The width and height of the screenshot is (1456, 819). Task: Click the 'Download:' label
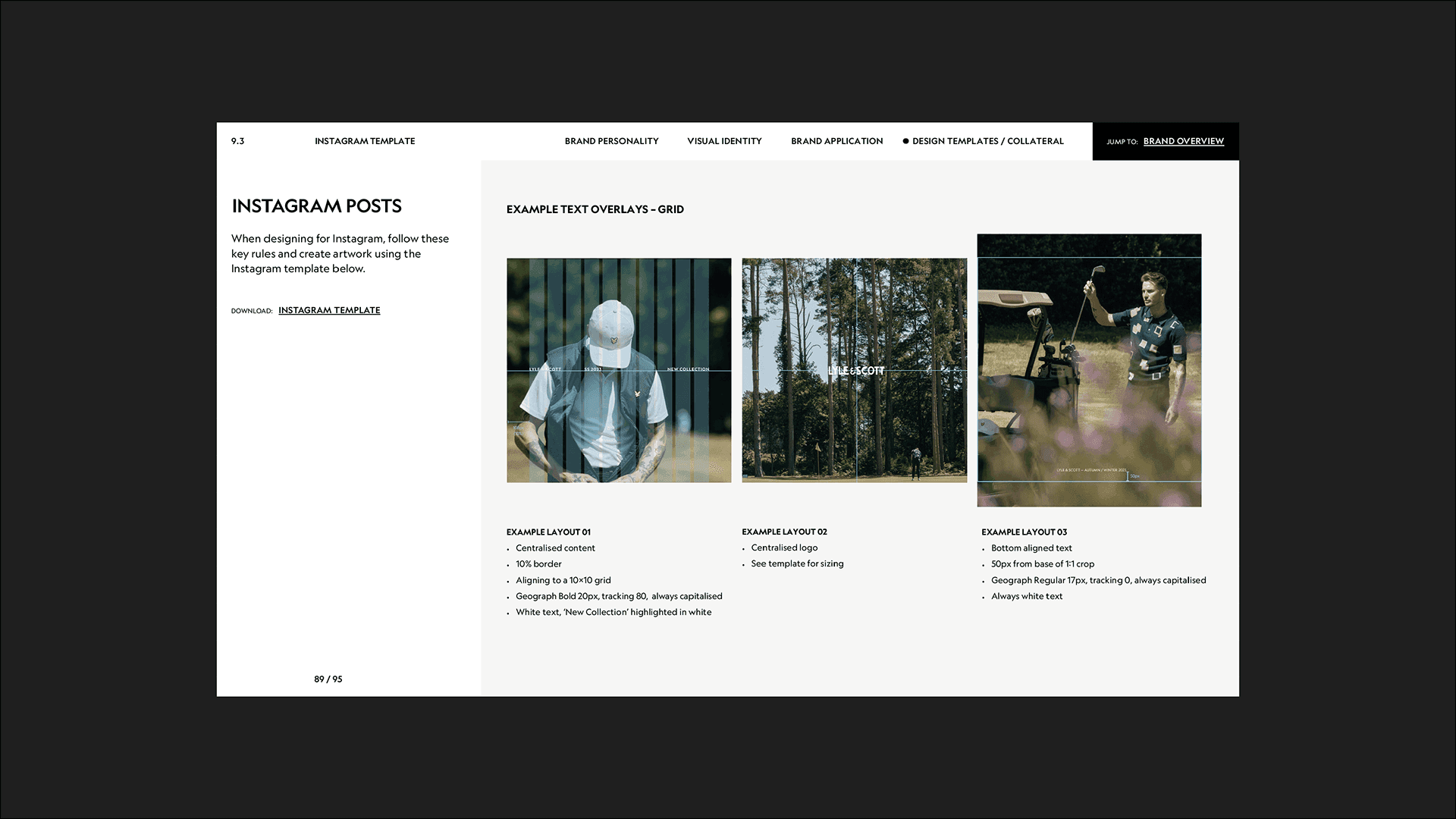[x=252, y=311]
